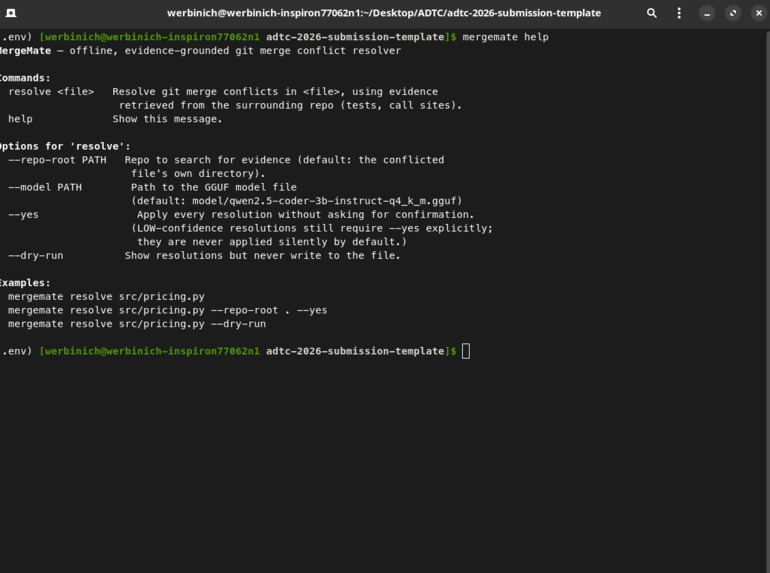The height and width of the screenshot is (573, 770).
Task: Click 'Apply every resolution without asking' line
Action: point(305,215)
